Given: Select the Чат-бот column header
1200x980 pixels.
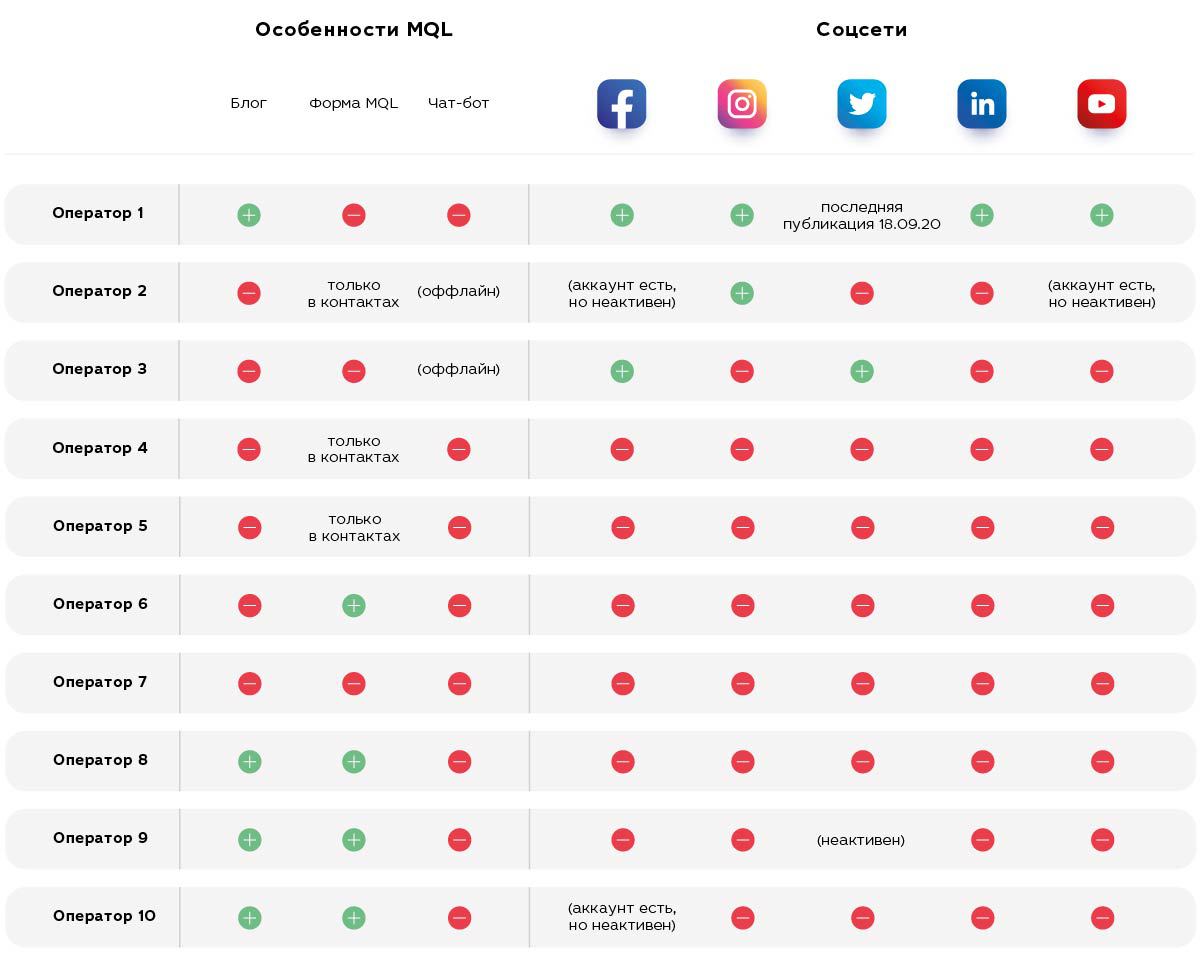Looking at the screenshot, I should (459, 103).
